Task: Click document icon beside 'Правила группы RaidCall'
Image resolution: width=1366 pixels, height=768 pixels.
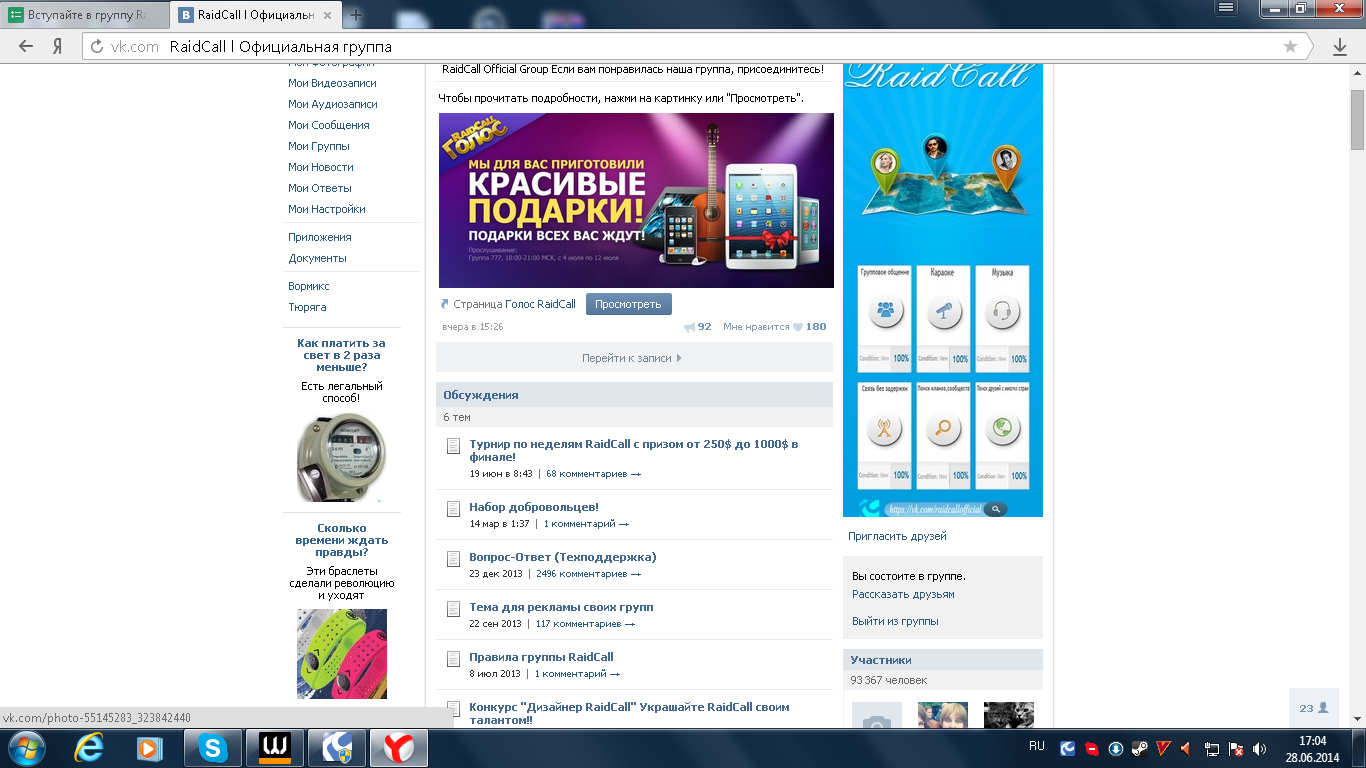Action: coord(453,659)
